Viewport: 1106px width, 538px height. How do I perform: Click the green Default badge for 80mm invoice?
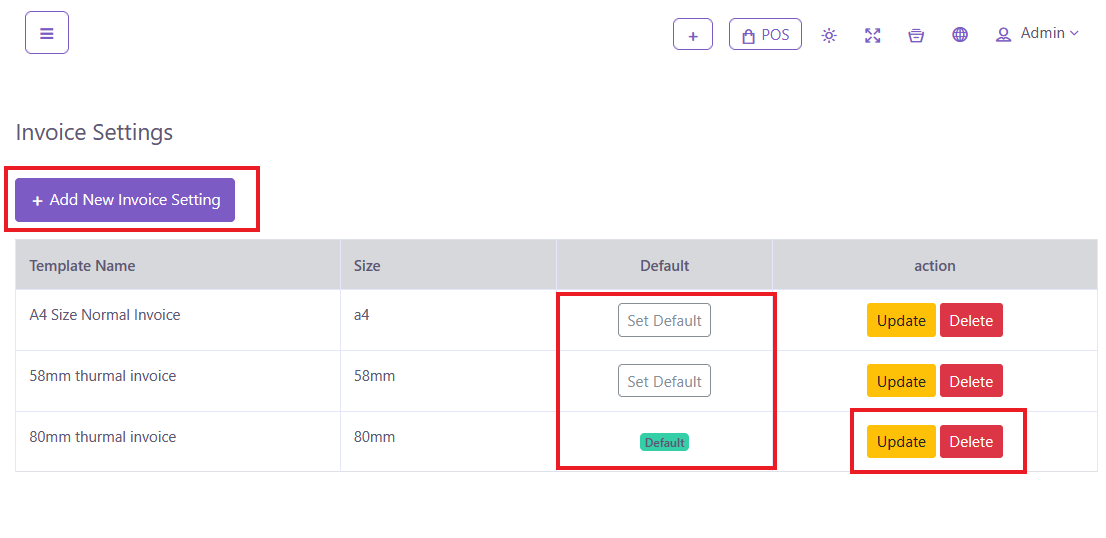[664, 442]
